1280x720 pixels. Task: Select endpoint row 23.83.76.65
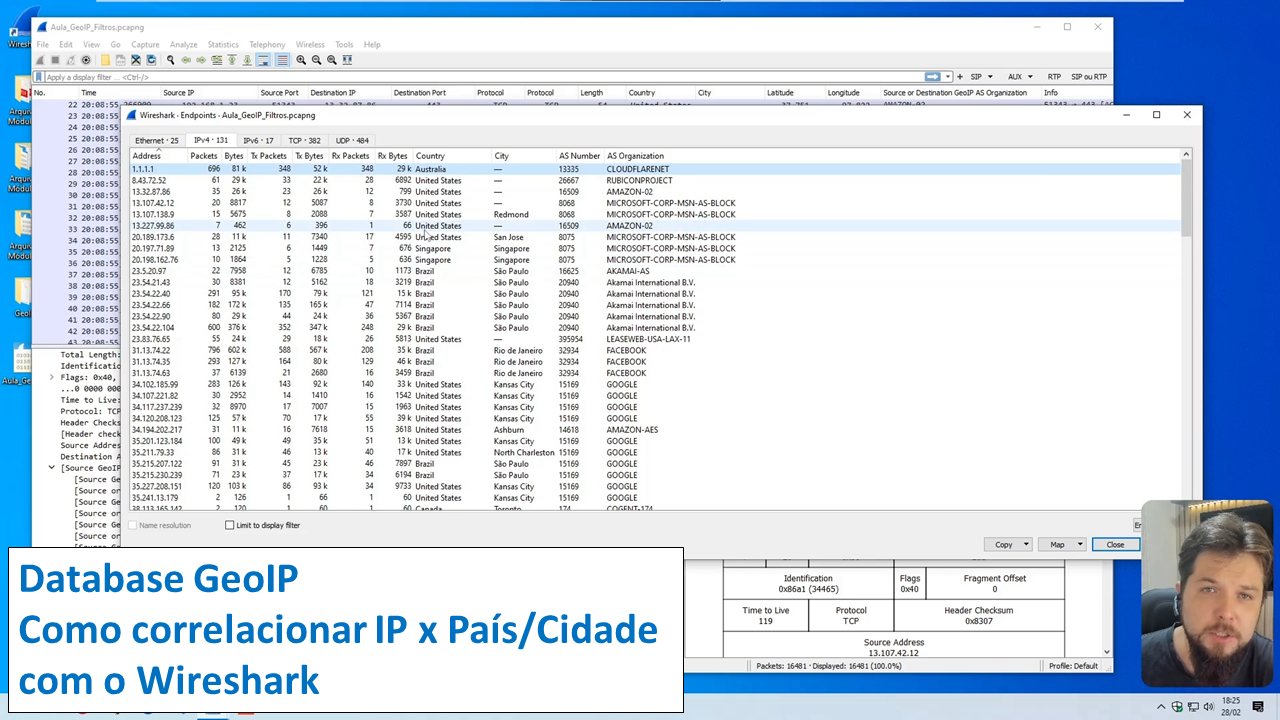[x=655, y=339]
